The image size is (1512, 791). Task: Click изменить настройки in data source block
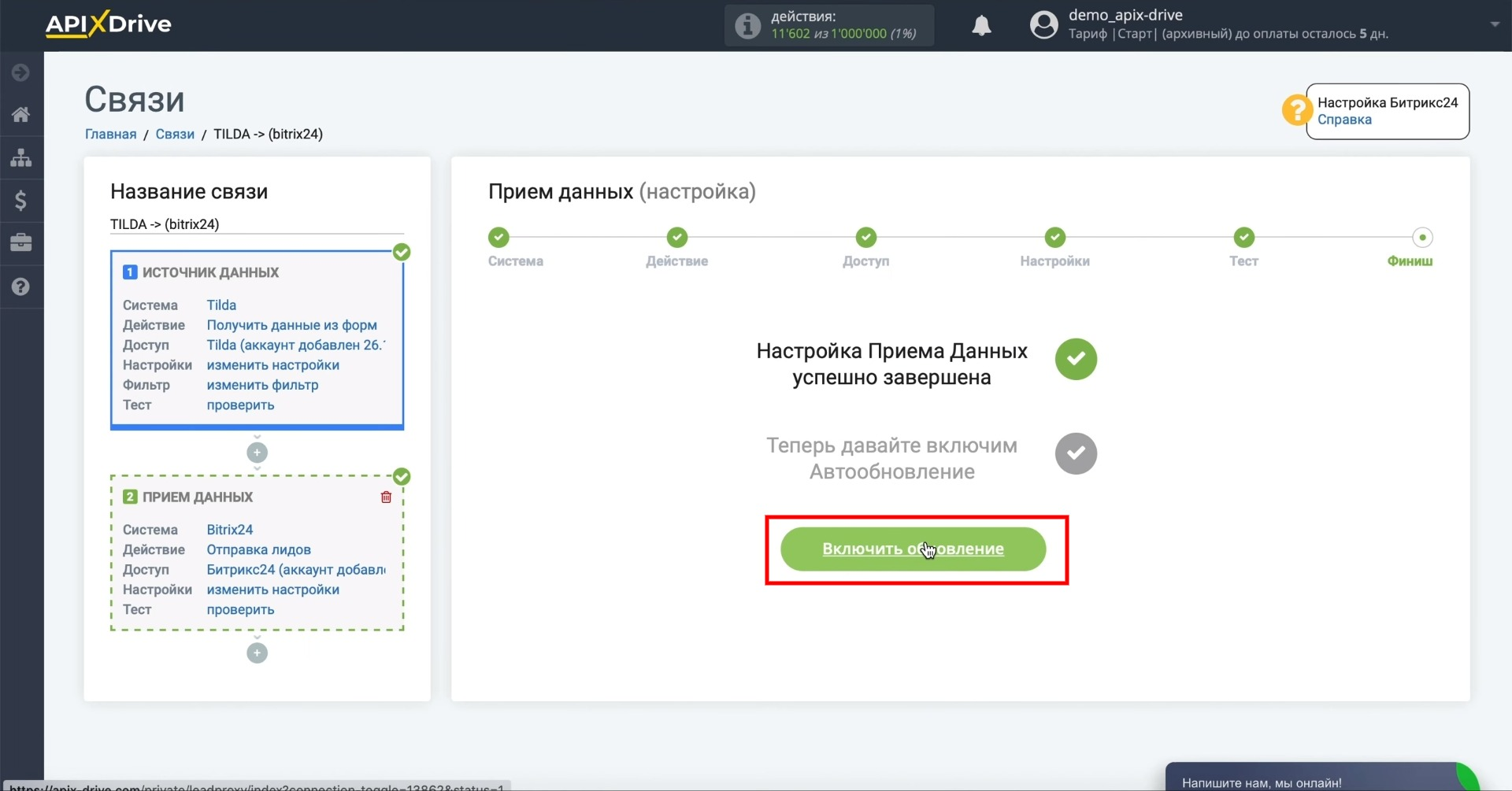[272, 365]
